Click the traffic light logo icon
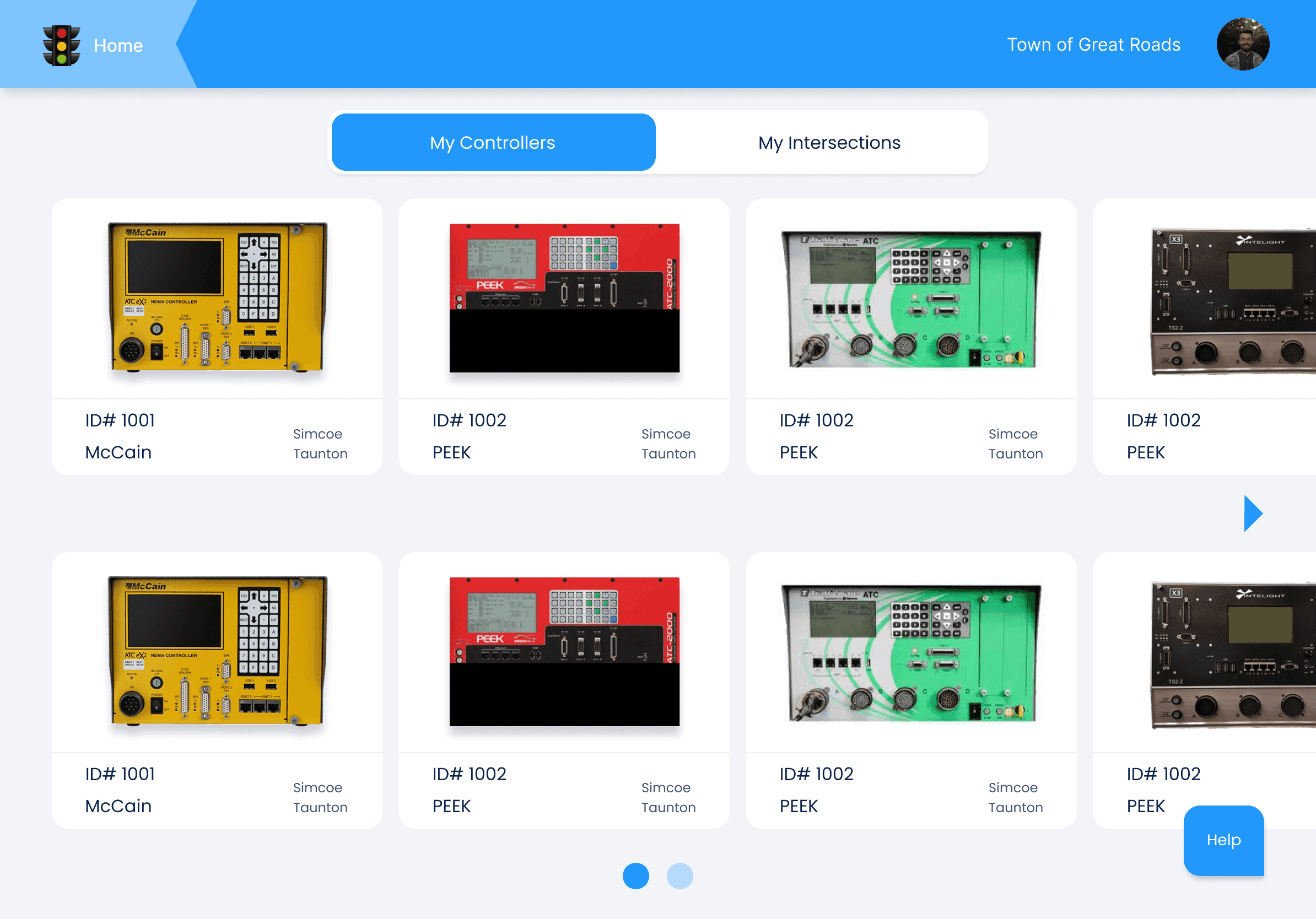 (x=61, y=45)
